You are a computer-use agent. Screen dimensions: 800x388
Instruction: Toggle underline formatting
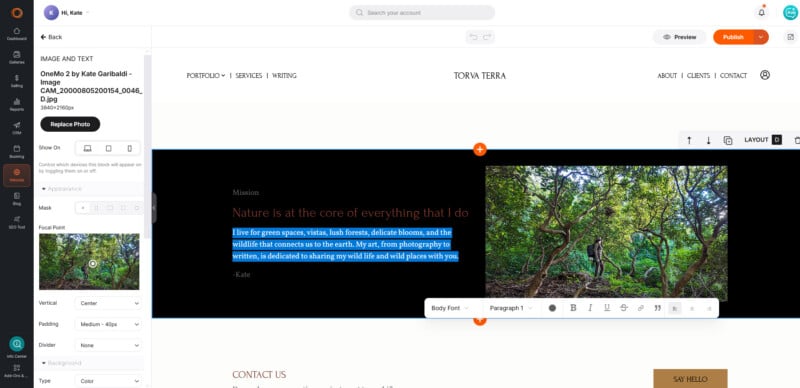[607, 308]
